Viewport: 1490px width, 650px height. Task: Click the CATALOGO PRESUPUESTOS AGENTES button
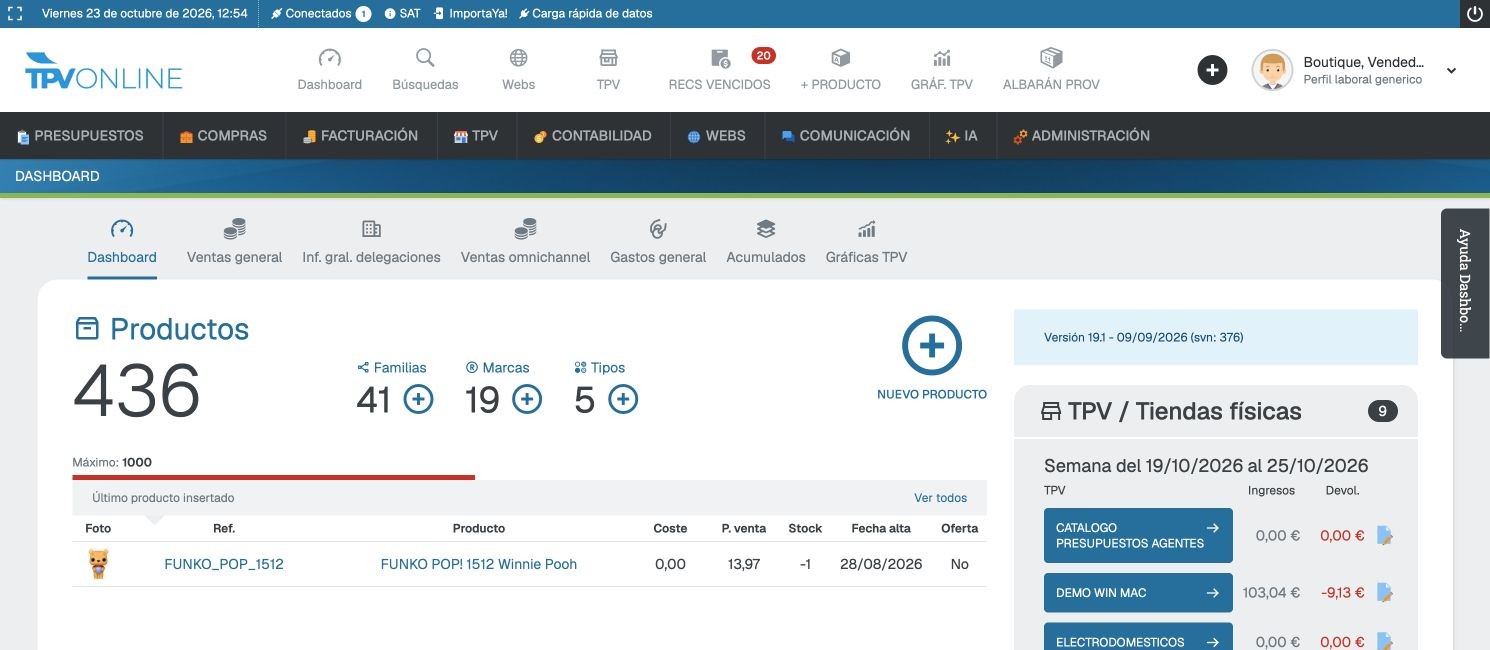coord(1138,535)
